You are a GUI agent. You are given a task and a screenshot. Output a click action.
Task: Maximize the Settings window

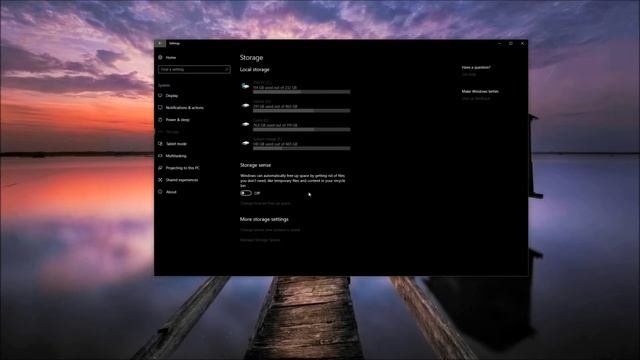coord(511,43)
